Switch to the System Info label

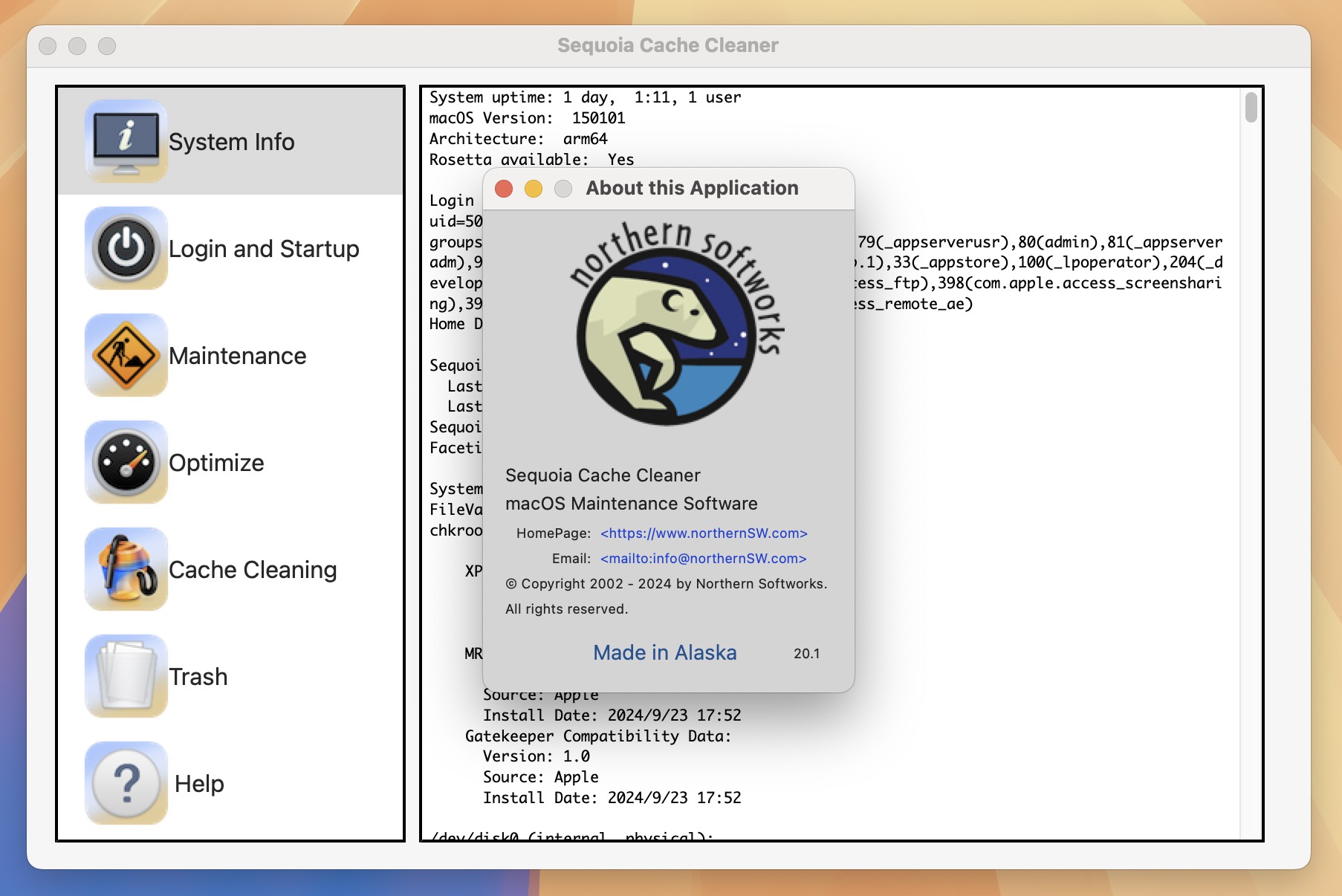tap(231, 142)
